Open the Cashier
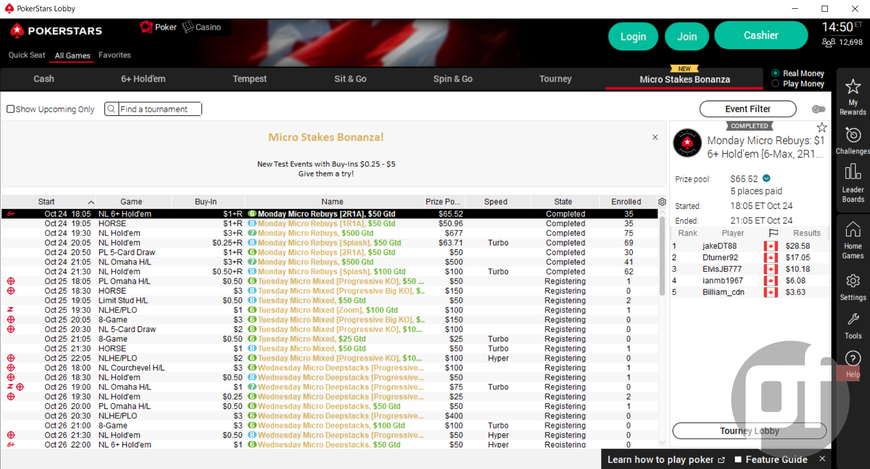Image resolution: width=870 pixels, height=469 pixels. pos(761,35)
